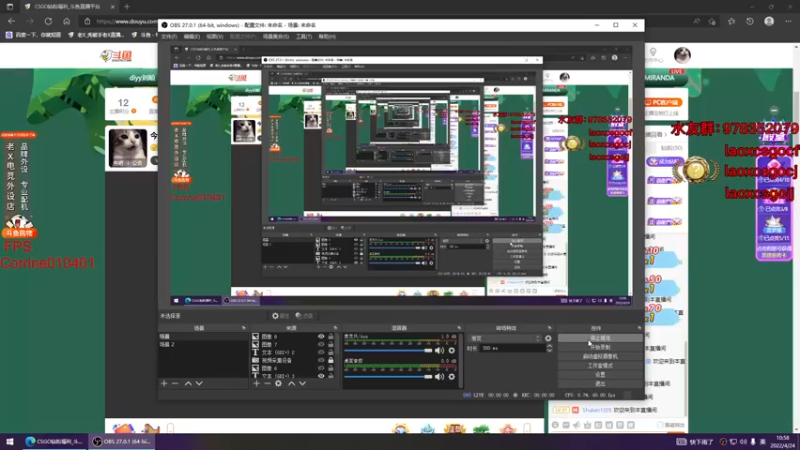800x450 pixels.
Task: Click the source properties gear button (属性)
Action: point(280,316)
